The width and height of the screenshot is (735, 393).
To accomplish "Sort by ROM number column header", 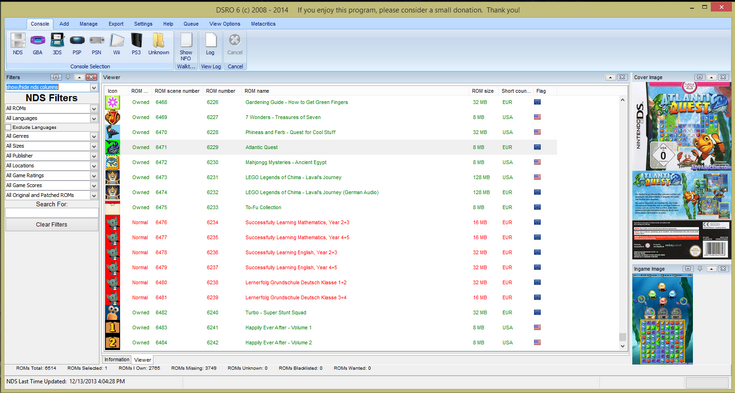I will pyautogui.click(x=223, y=91).
